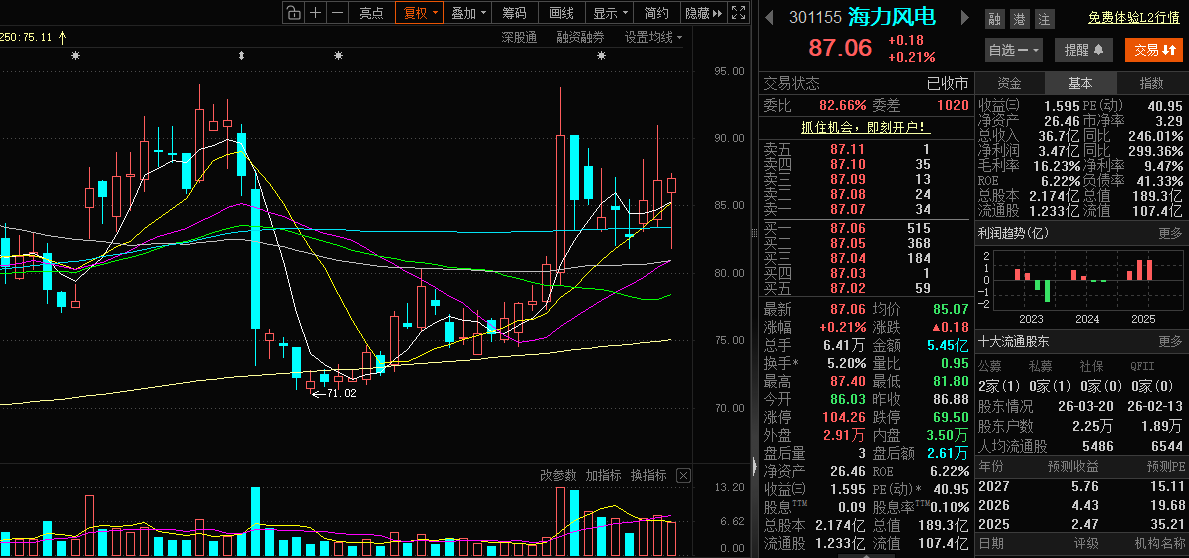The image size is (1189, 558).
Task: Activate the 画线 drawing tool
Action: (x=562, y=13)
